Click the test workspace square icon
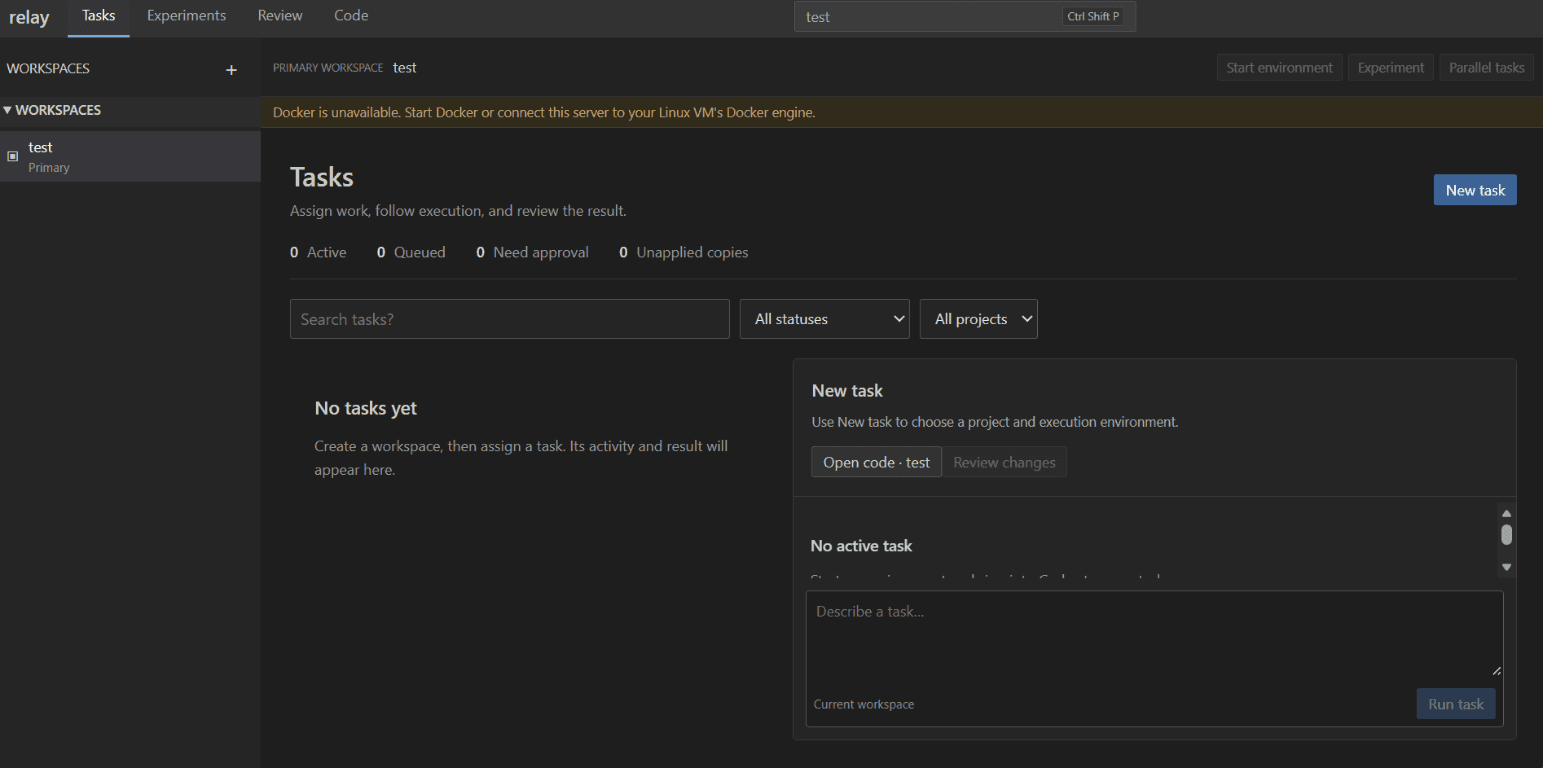The width and height of the screenshot is (1543, 768). [x=13, y=156]
